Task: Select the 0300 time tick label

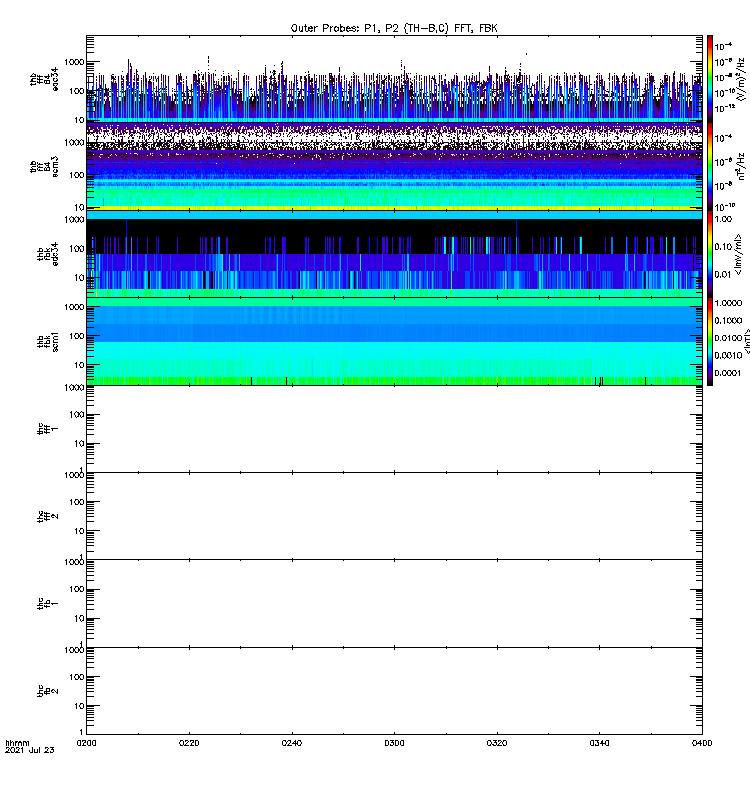Action: [x=395, y=744]
